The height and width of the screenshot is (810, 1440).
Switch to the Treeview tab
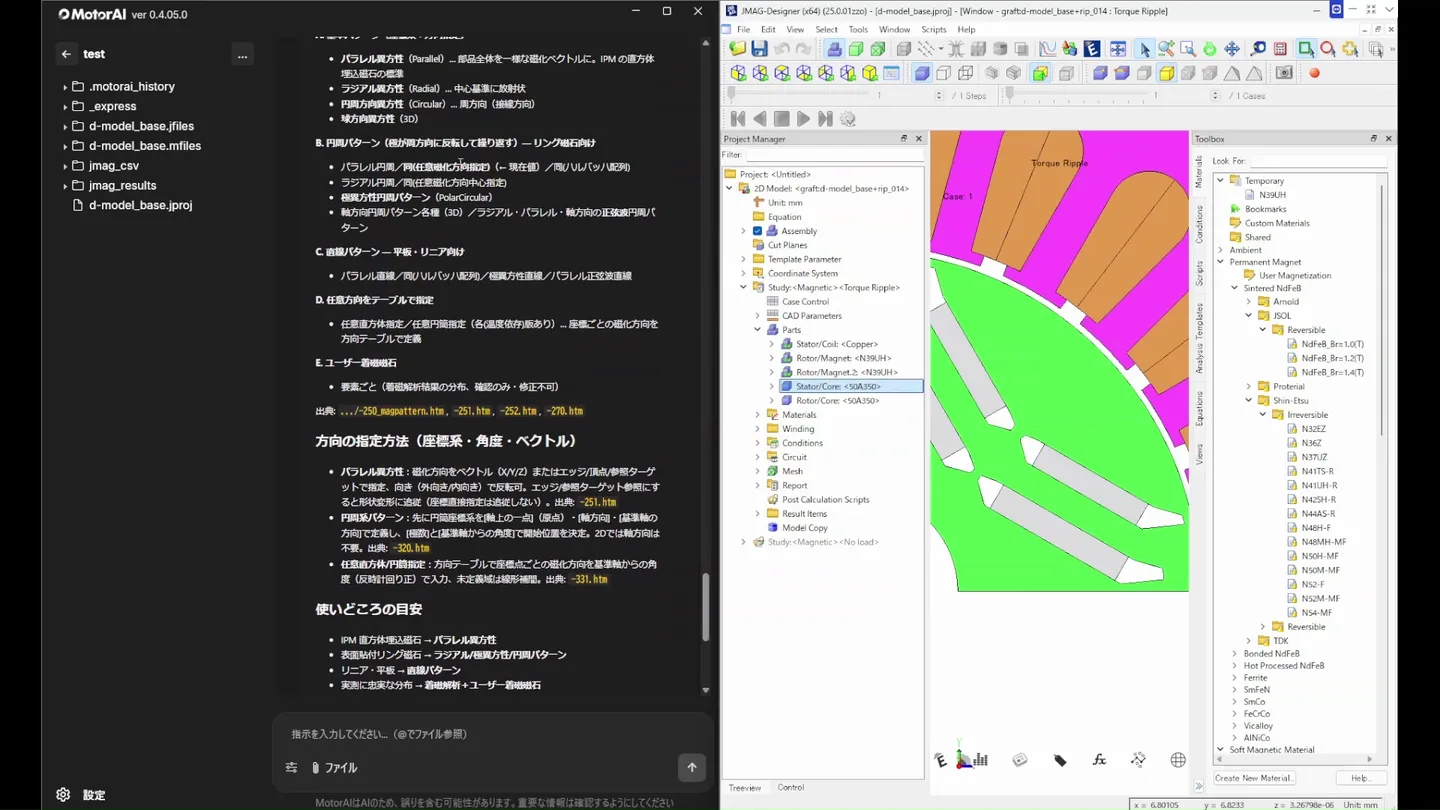tap(744, 788)
